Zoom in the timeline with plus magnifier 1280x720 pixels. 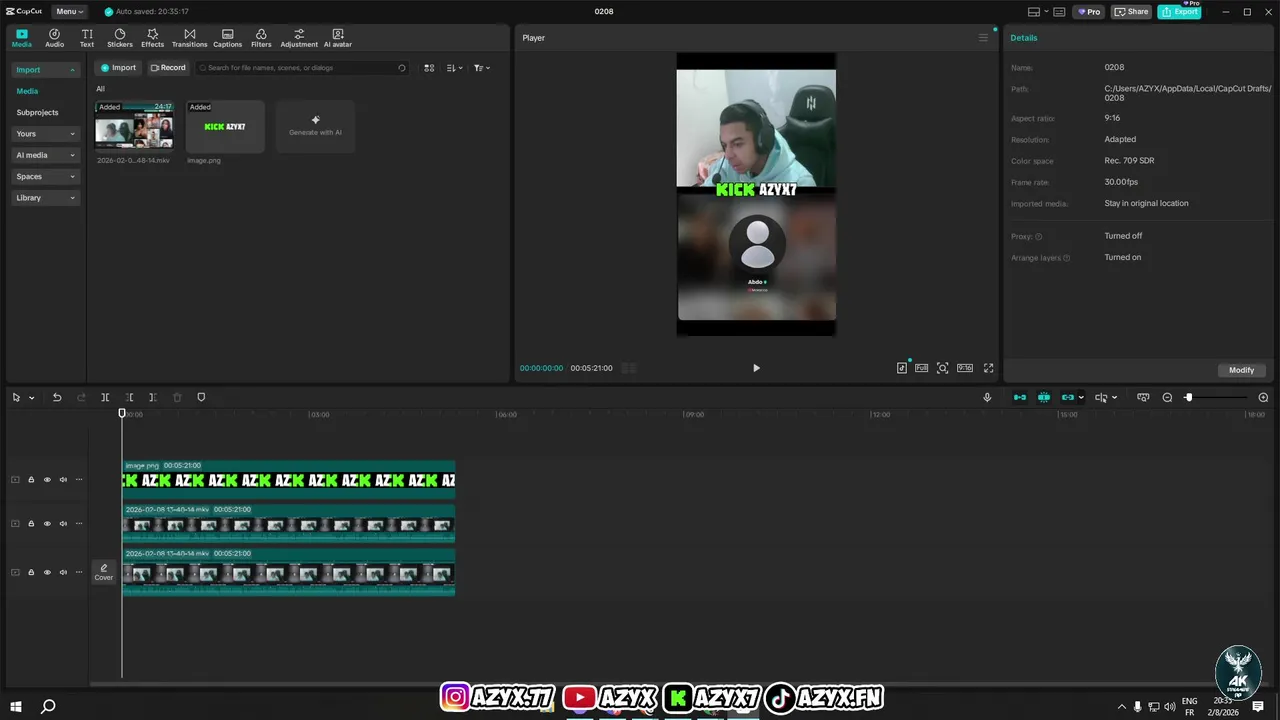click(x=1263, y=397)
